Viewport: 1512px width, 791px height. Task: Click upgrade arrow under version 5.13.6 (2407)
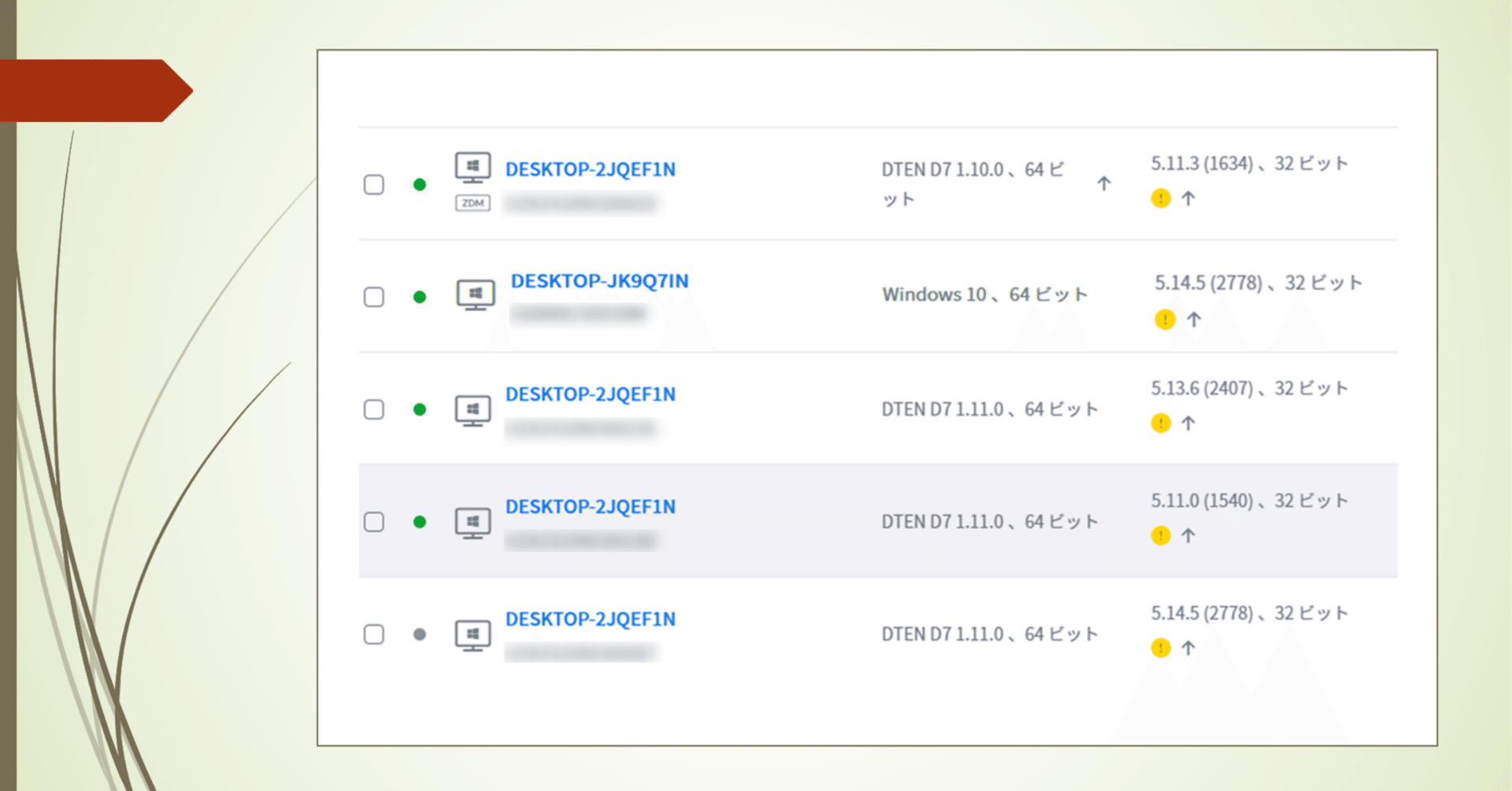click(x=1188, y=423)
